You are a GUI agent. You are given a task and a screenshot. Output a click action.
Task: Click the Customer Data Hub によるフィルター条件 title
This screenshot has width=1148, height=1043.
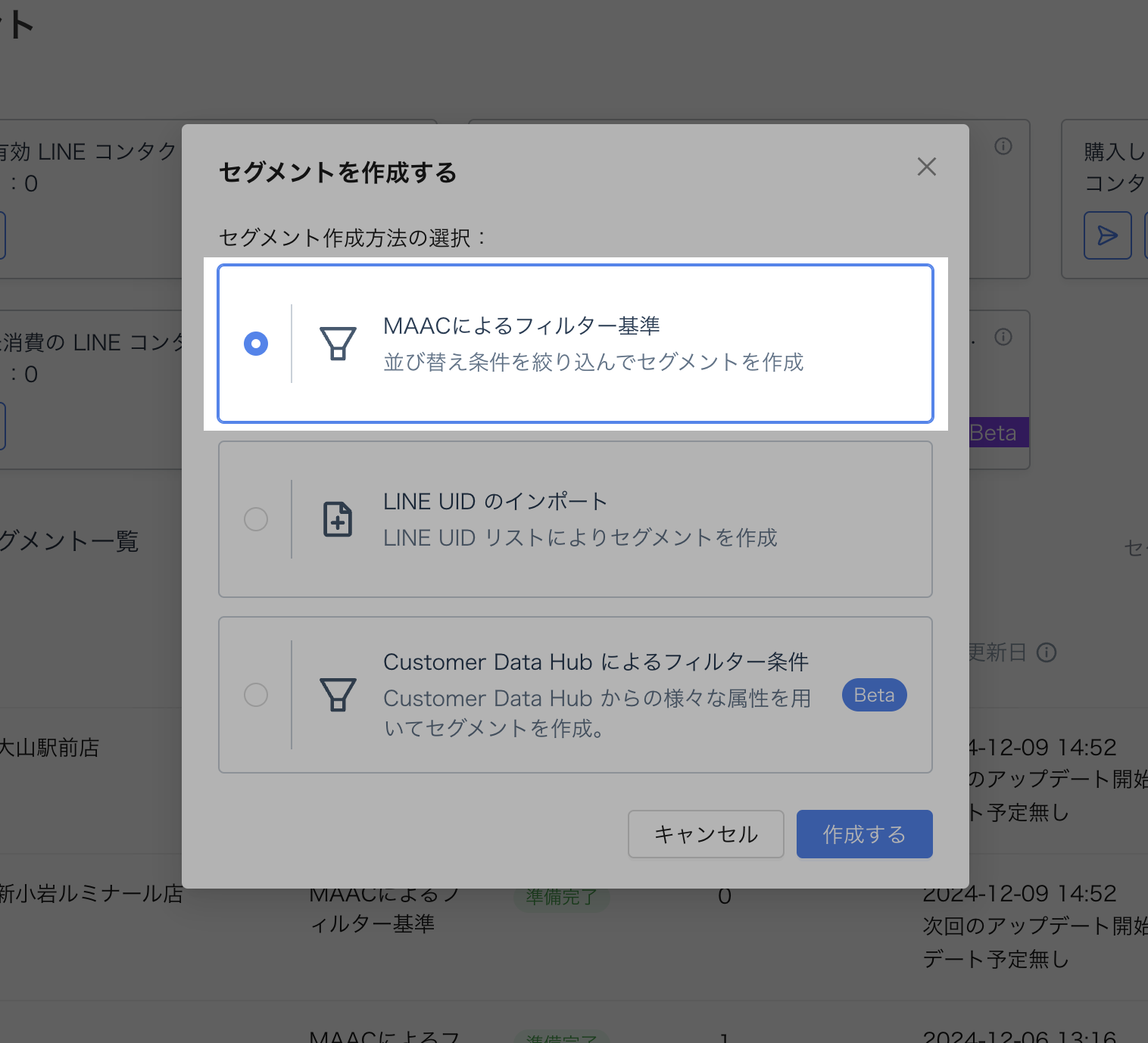tap(596, 662)
